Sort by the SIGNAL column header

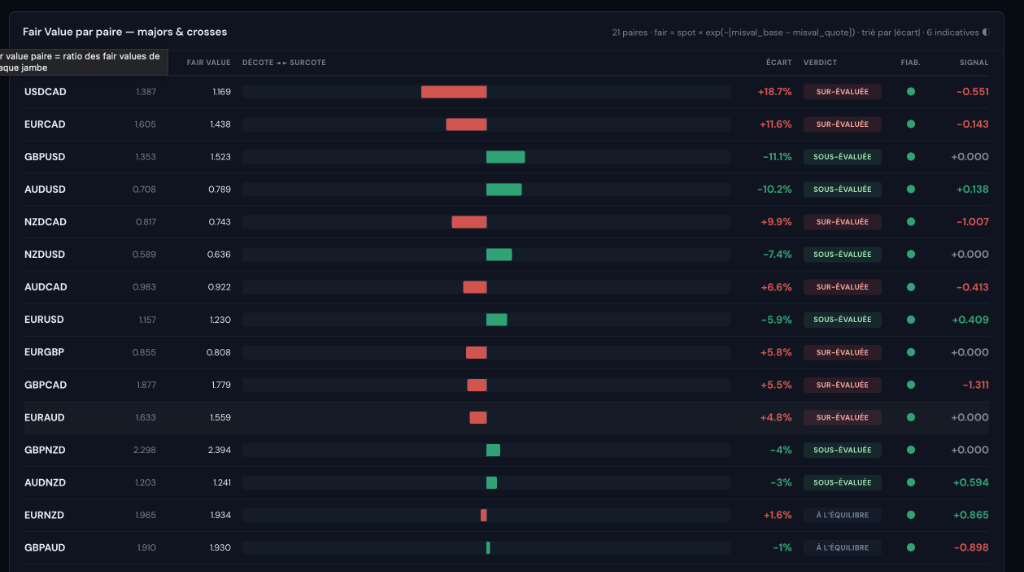point(974,63)
